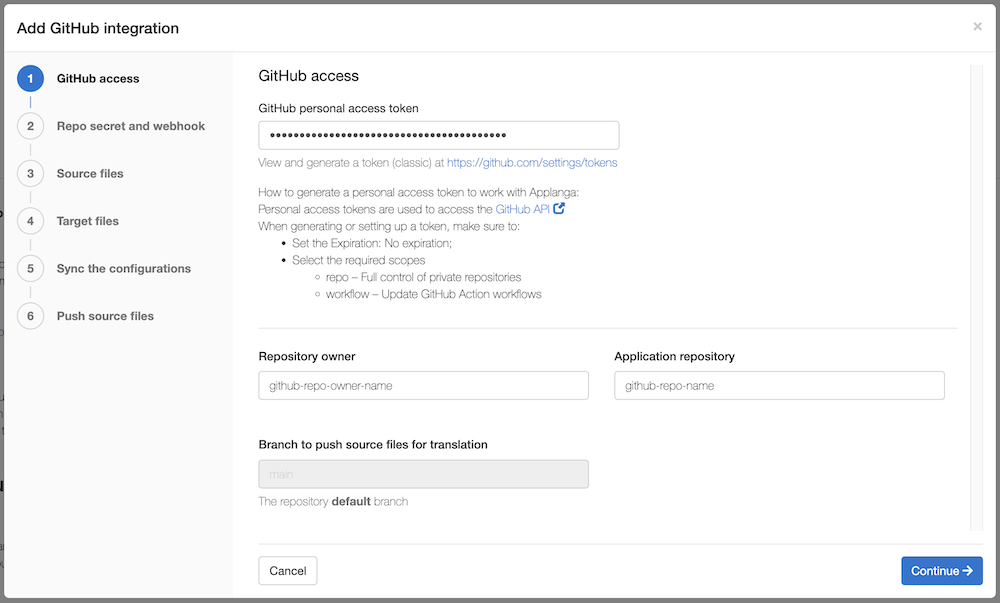Click step 6 circle icon
The width and height of the screenshot is (1000, 603).
31,316
